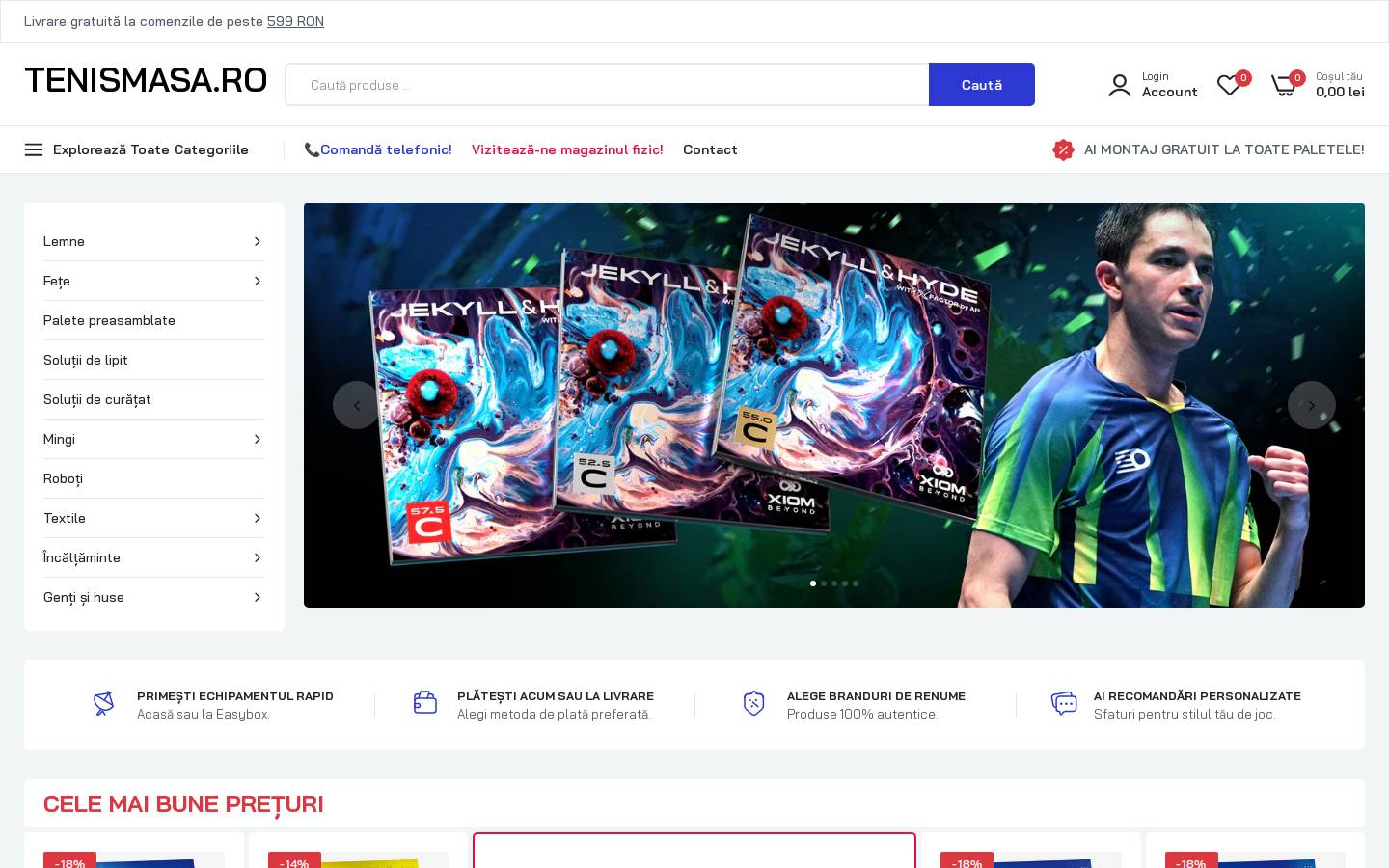The width and height of the screenshot is (1389, 868).
Task: Click the Coșul tău 0,00 lei text
Action: pyautogui.click(x=1340, y=85)
